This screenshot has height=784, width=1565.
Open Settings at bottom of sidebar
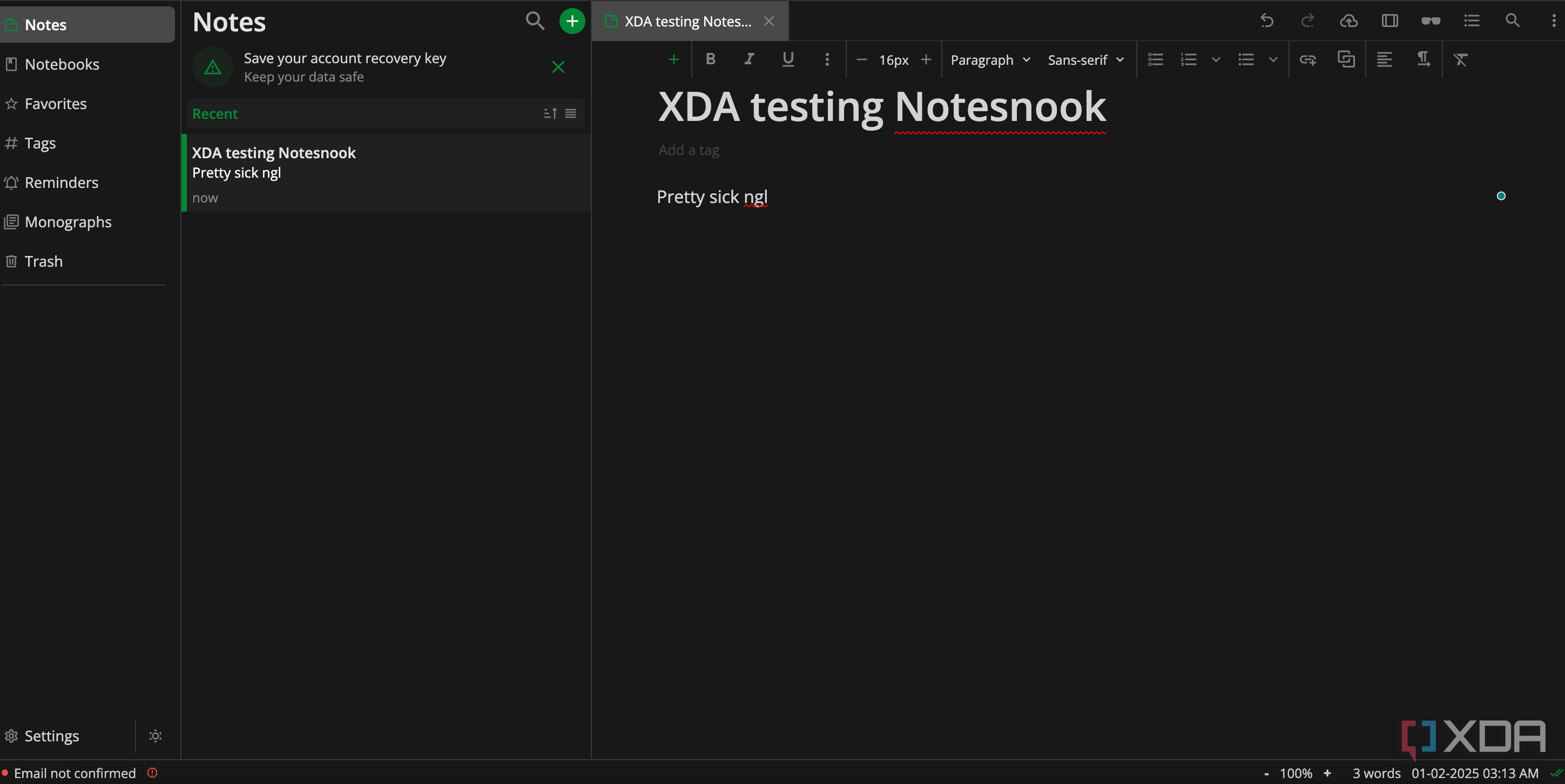[52, 735]
